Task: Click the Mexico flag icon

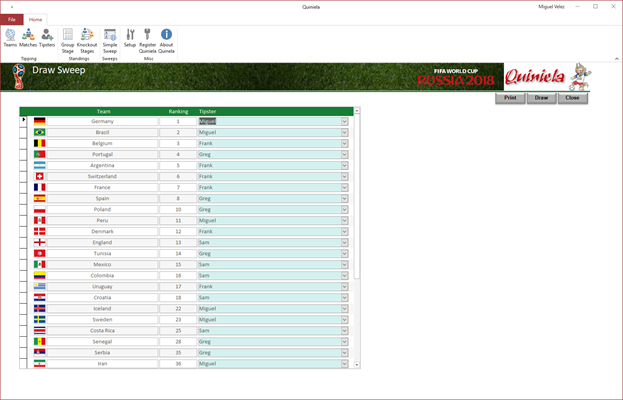Action: [39, 264]
